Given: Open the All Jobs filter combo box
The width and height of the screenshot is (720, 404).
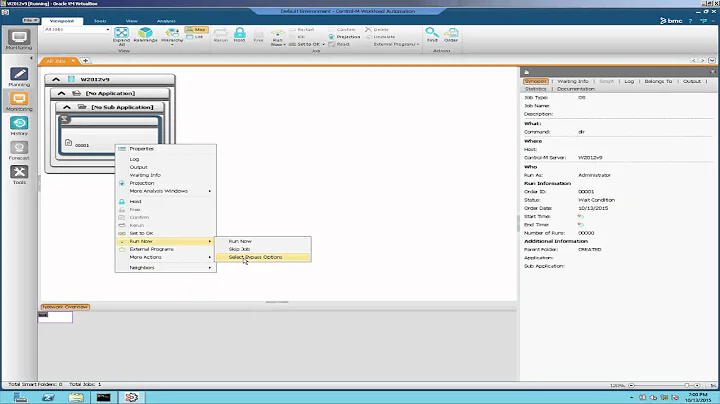Looking at the screenshot, I should [77, 29].
